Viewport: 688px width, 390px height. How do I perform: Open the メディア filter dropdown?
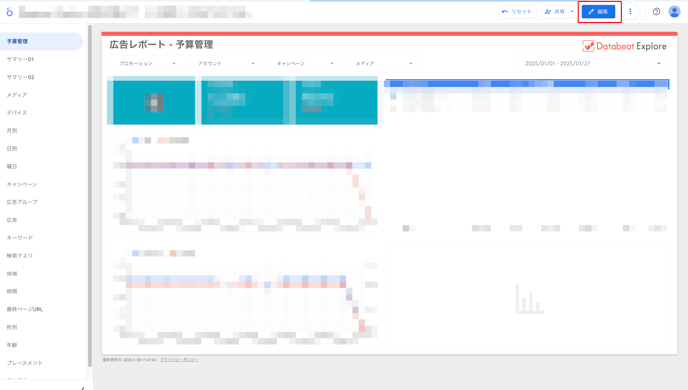(x=383, y=64)
